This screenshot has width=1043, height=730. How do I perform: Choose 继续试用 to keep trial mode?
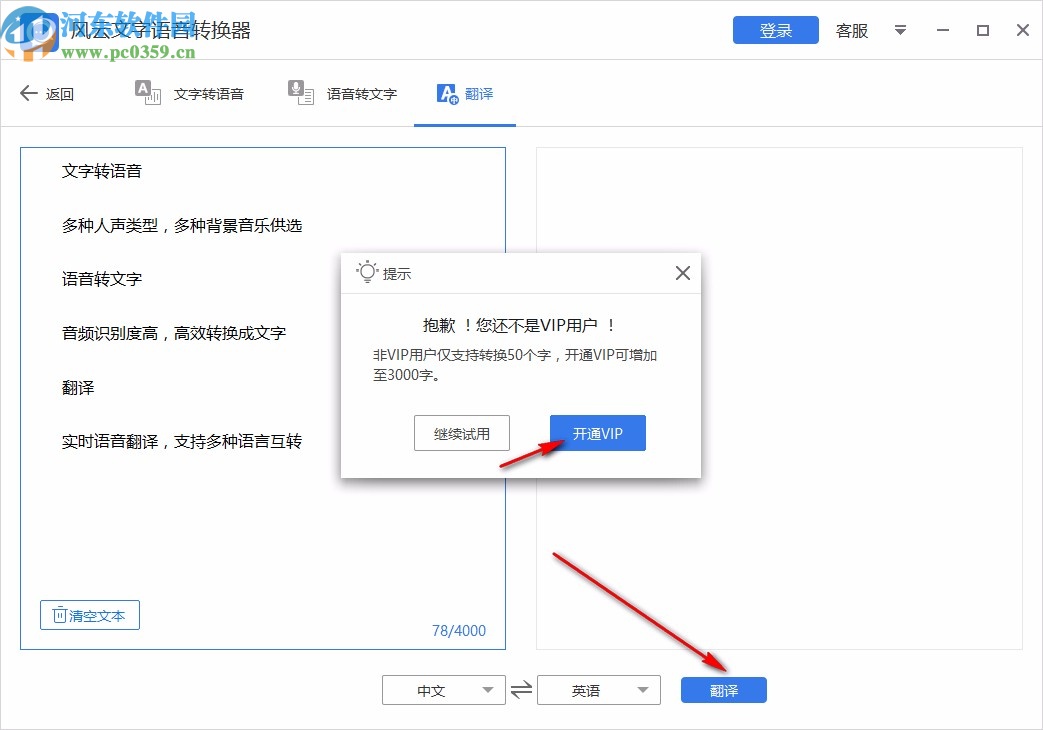tap(461, 432)
